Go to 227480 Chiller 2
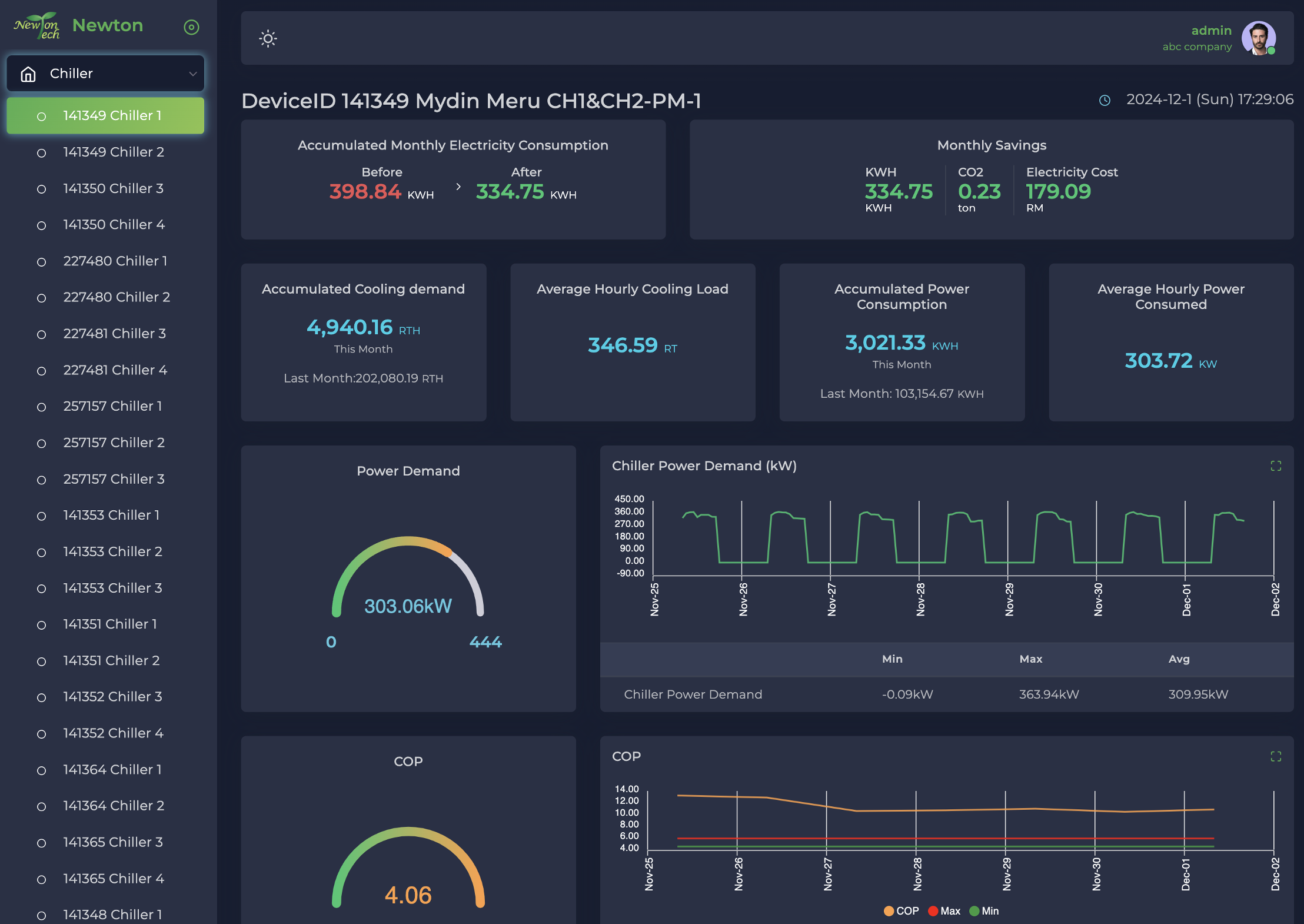This screenshot has width=1304, height=924. coord(105,298)
